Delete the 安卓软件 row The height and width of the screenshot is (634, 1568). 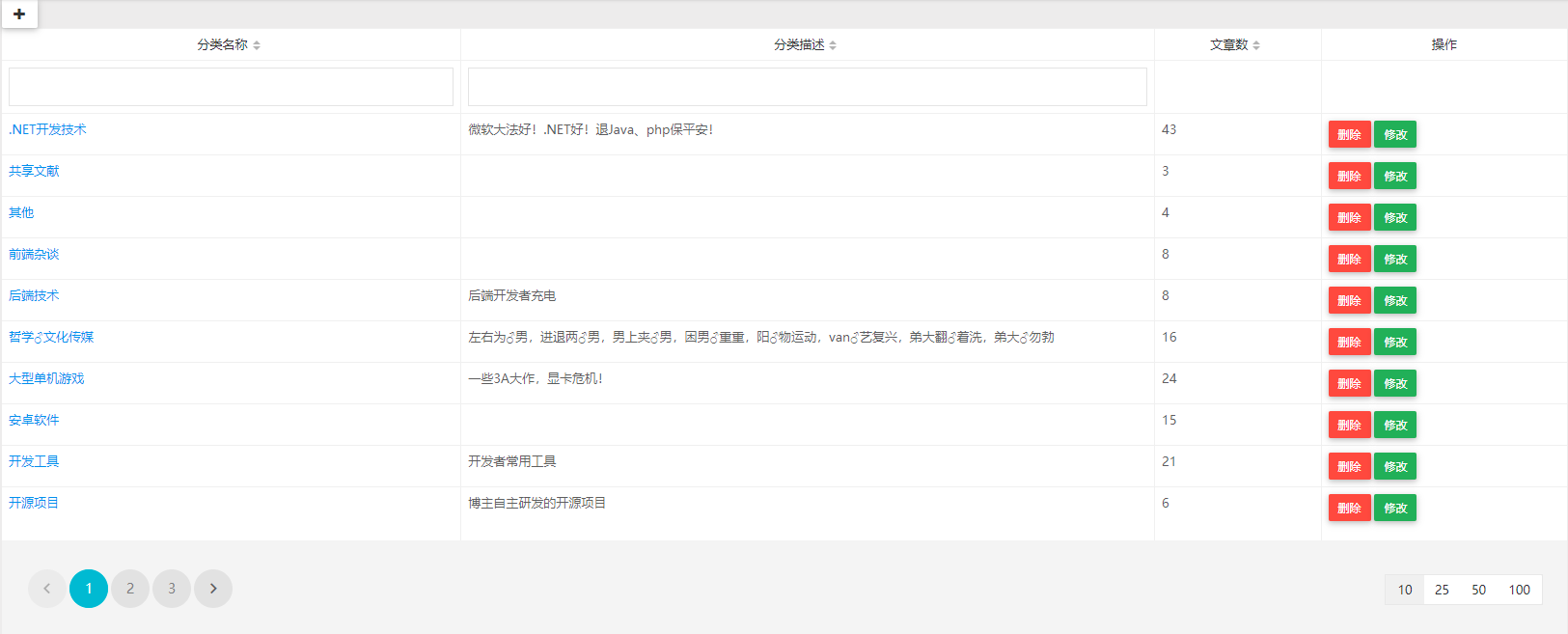[x=1349, y=426]
